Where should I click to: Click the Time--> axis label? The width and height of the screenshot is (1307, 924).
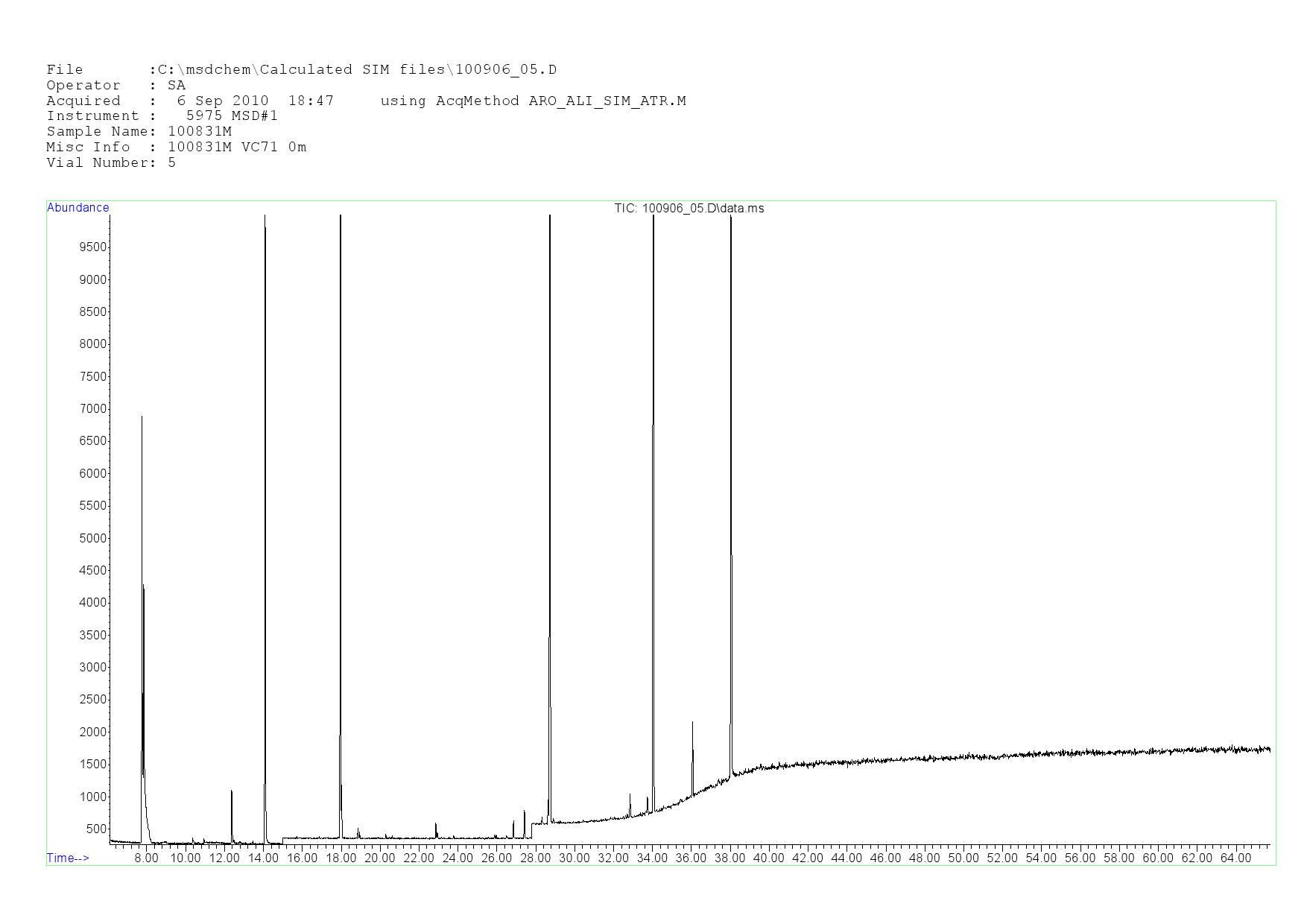(68, 858)
